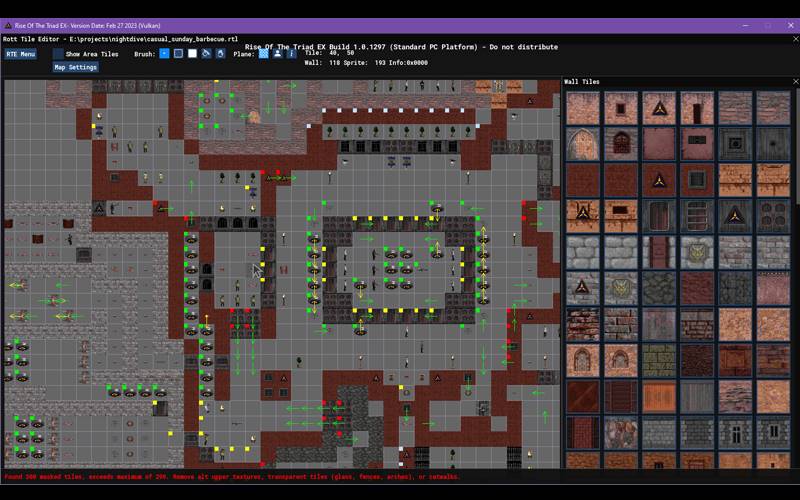
Task: Select the paint bucket fill brush
Action: [x=206, y=54]
